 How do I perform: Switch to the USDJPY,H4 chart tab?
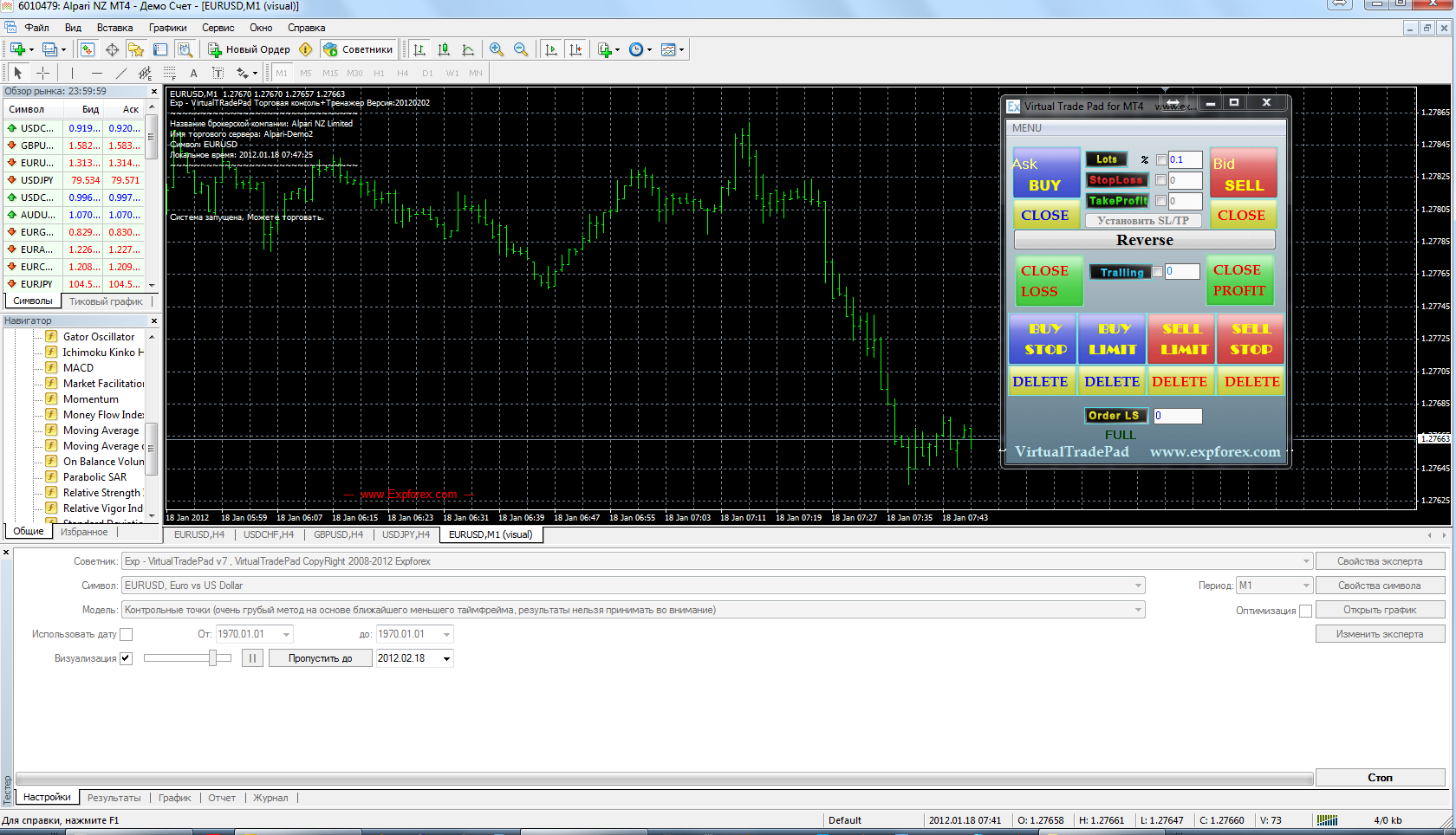(x=405, y=534)
